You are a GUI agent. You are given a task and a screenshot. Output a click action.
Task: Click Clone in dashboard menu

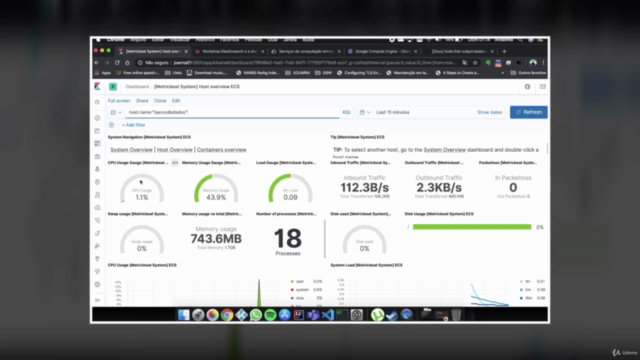160,101
